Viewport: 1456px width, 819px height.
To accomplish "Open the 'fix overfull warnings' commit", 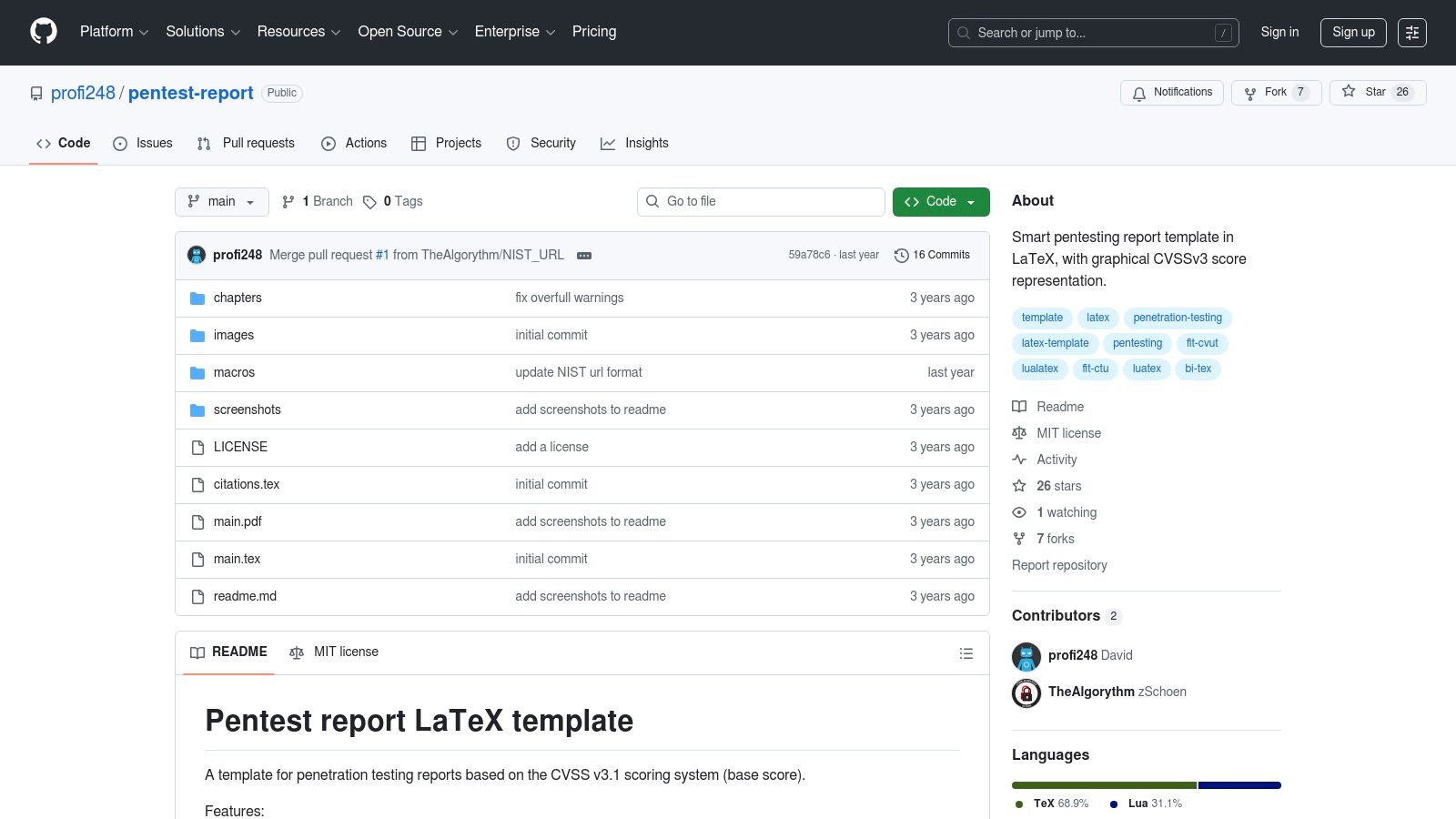I will coord(570,298).
